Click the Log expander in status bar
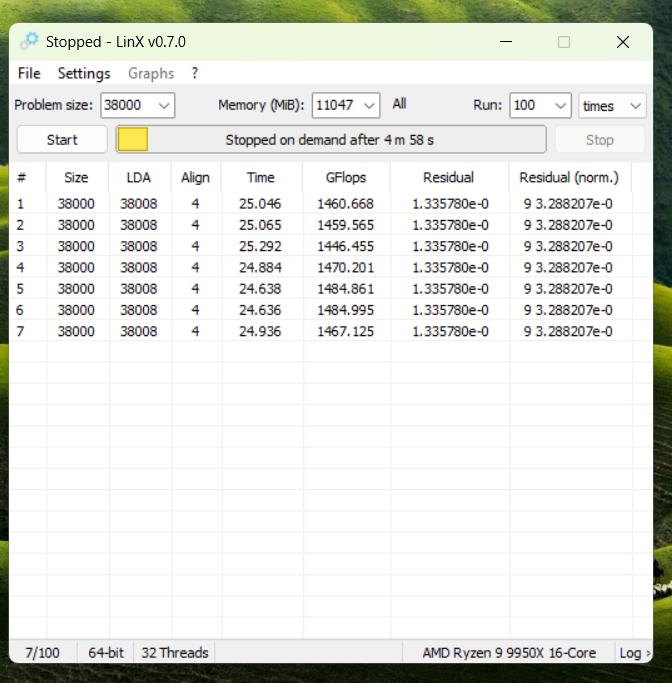Screen dimensions: 672x683 [634, 653]
